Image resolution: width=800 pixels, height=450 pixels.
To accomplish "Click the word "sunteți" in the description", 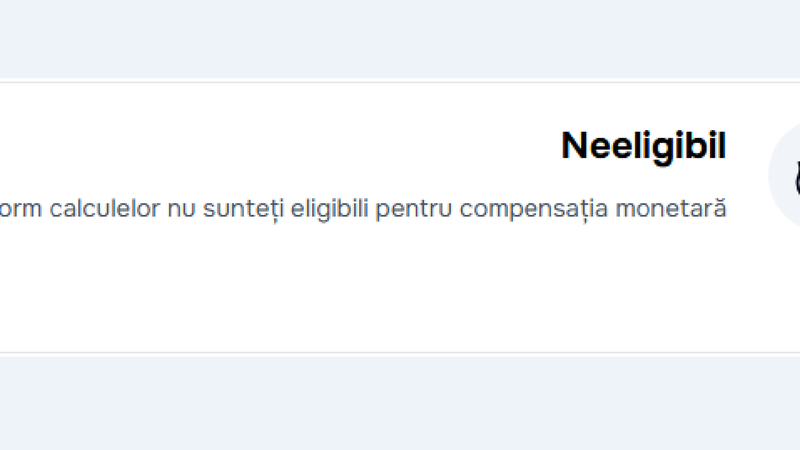I will click(243, 209).
